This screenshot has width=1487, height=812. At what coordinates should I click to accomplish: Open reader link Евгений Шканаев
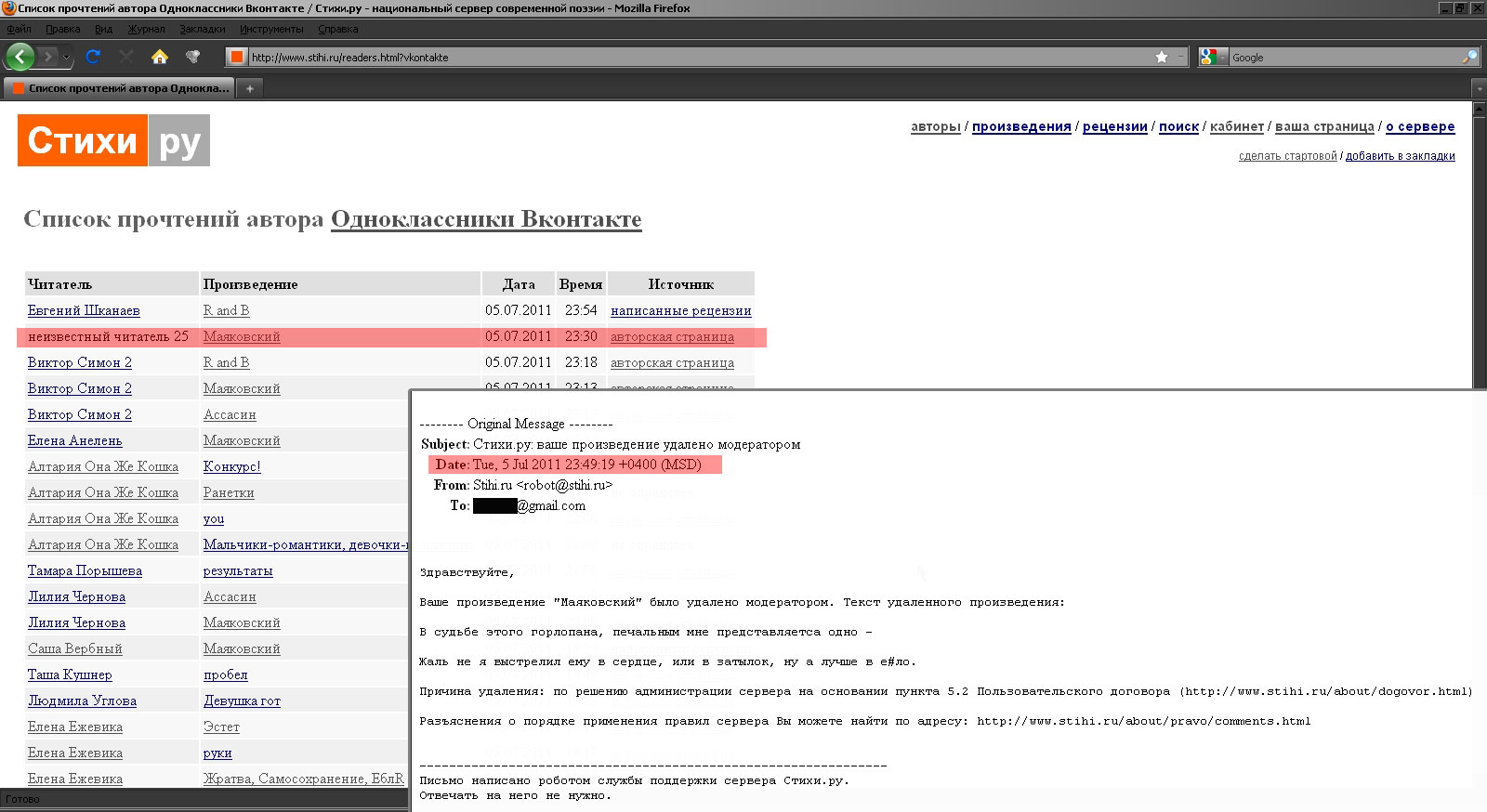pyautogui.click(x=84, y=310)
